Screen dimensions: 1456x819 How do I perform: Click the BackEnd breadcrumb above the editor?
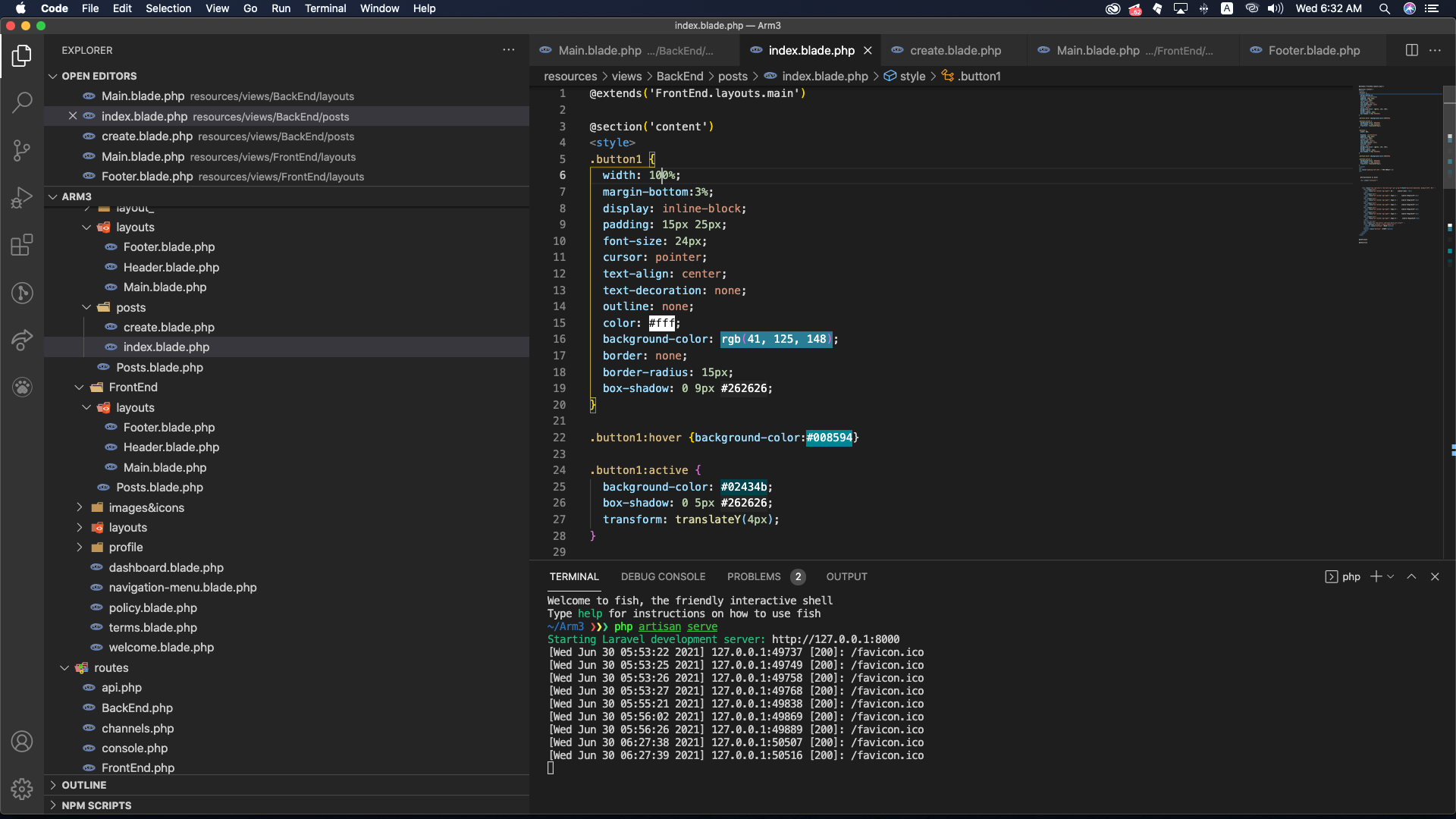coord(680,76)
